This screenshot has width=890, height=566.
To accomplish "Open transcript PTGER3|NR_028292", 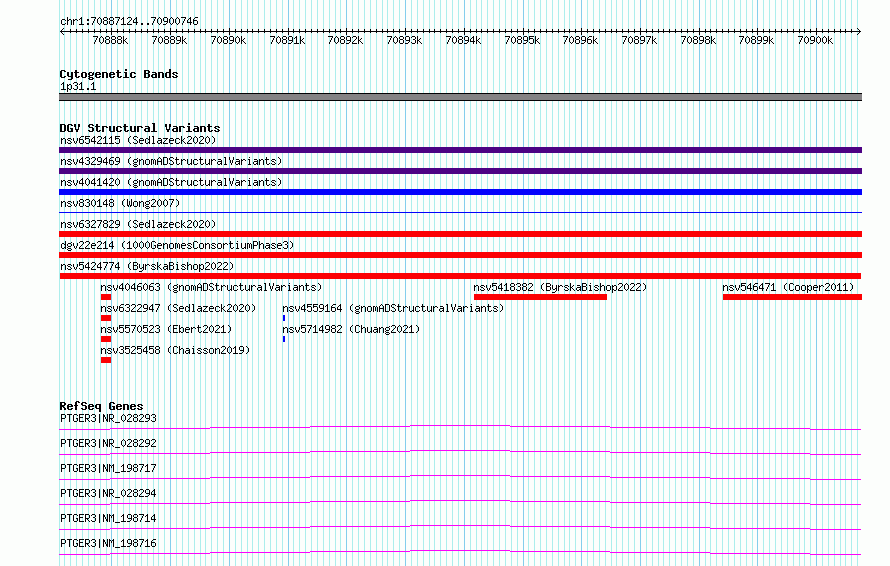I will (x=108, y=443).
